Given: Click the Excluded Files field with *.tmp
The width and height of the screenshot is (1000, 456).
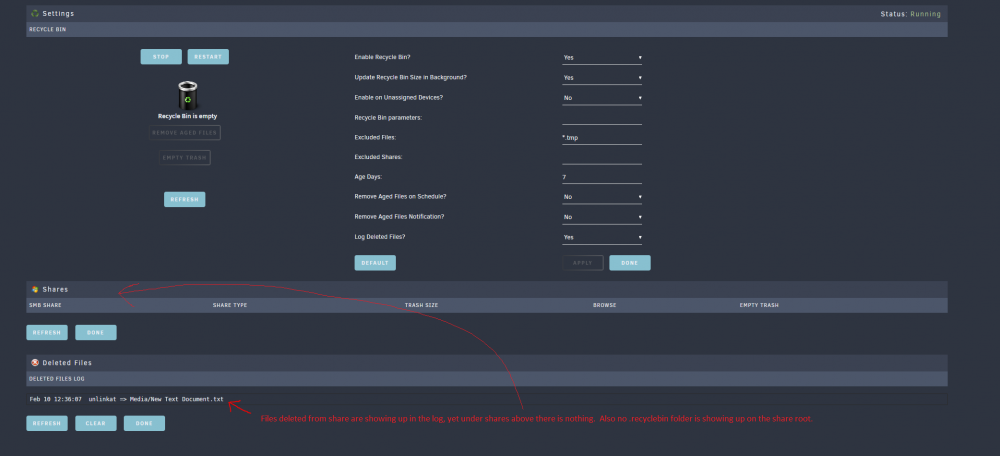Looking at the screenshot, I should coord(602,138).
